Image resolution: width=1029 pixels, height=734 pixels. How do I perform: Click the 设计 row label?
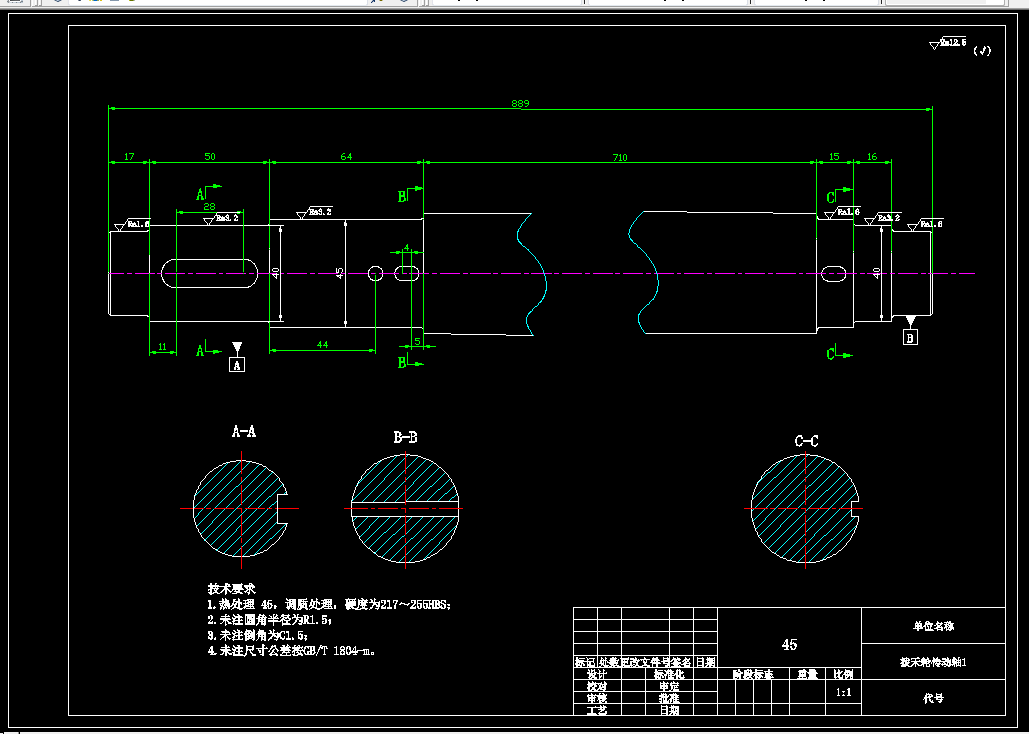click(x=597, y=674)
